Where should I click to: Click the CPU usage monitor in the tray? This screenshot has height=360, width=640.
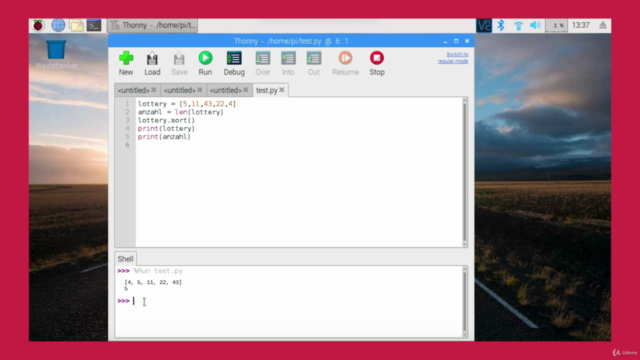pos(556,25)
